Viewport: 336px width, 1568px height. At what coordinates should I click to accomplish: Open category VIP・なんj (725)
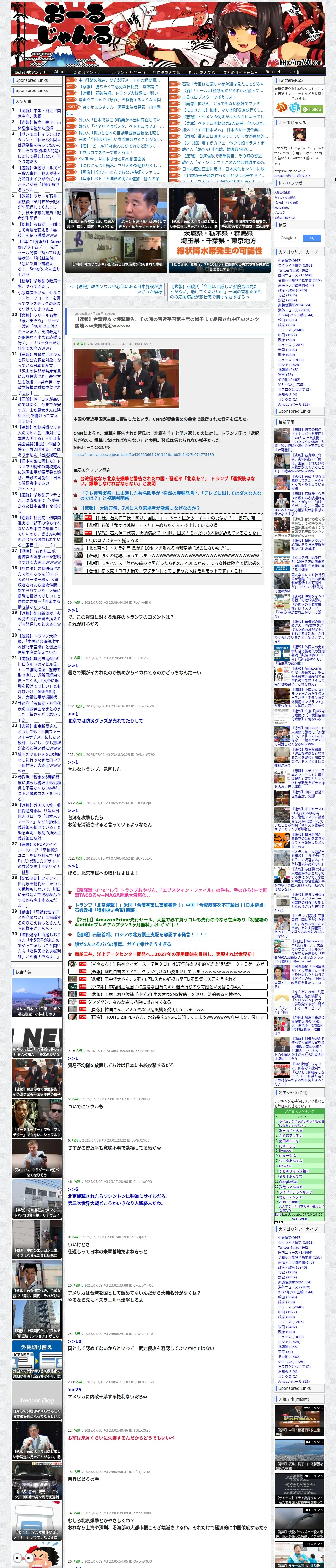291,385
